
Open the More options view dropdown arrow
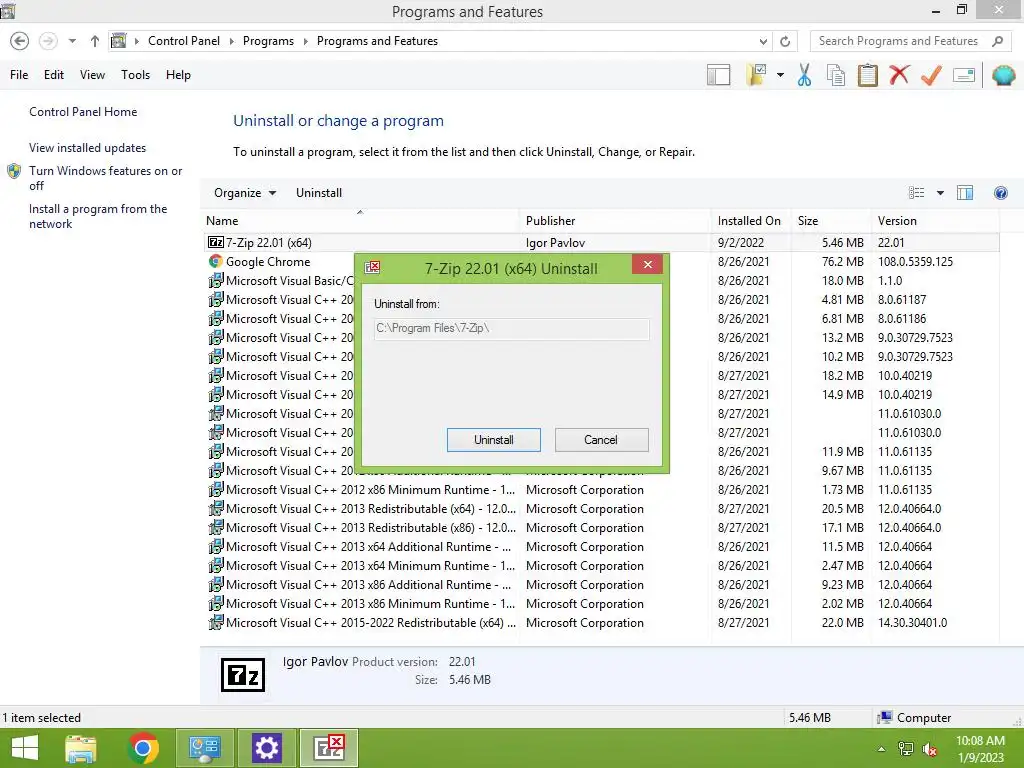[940, 193]
